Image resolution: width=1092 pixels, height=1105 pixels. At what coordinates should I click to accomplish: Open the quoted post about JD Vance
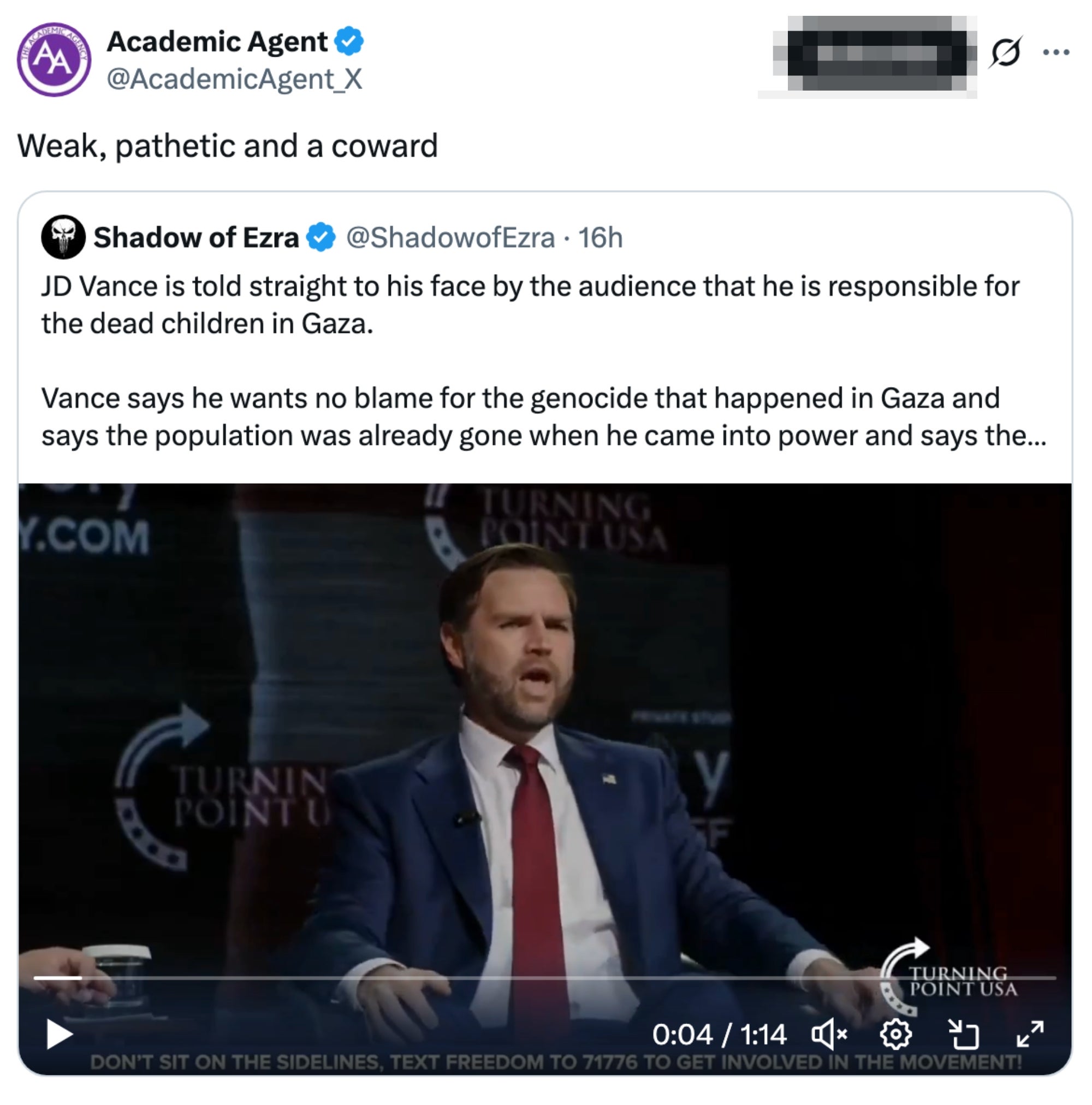coord(543,360)
